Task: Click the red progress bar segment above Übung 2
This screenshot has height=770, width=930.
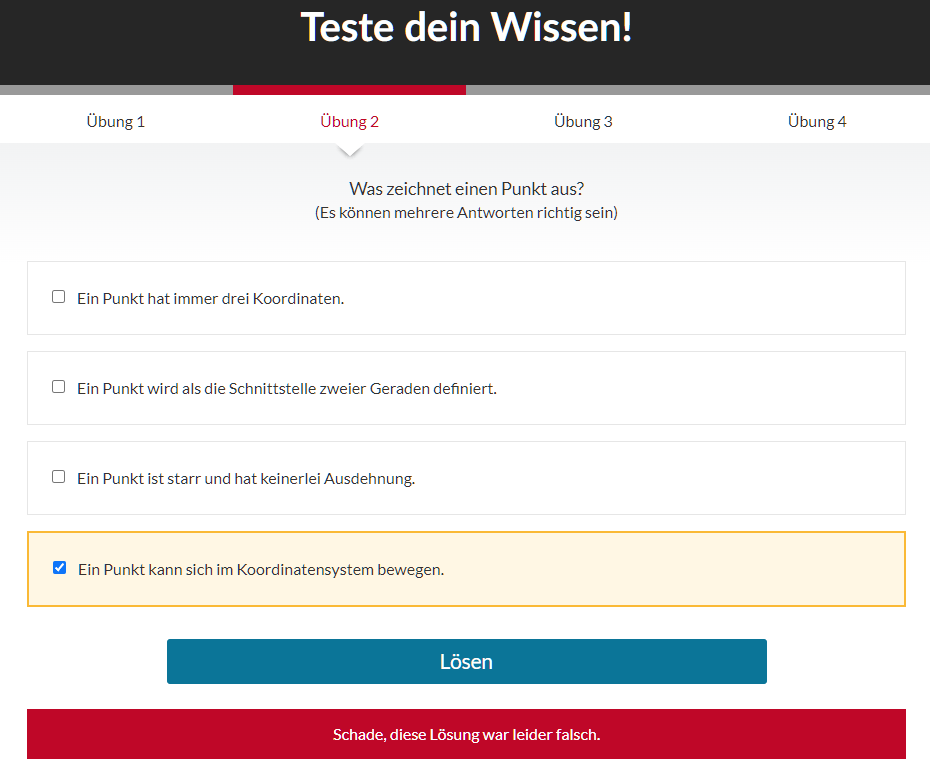Action: tap(349, 90)
